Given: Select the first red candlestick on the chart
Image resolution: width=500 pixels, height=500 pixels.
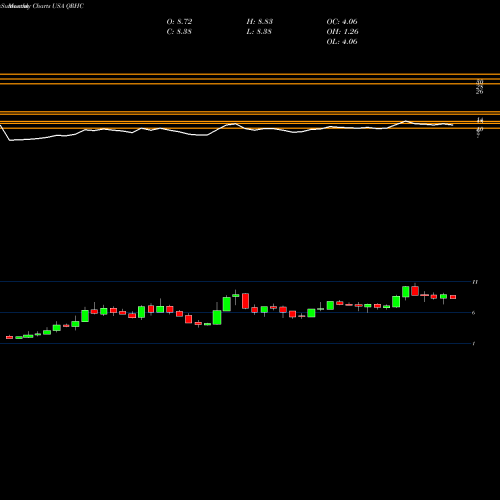Looking at the screenshot, I should [9, 337].
